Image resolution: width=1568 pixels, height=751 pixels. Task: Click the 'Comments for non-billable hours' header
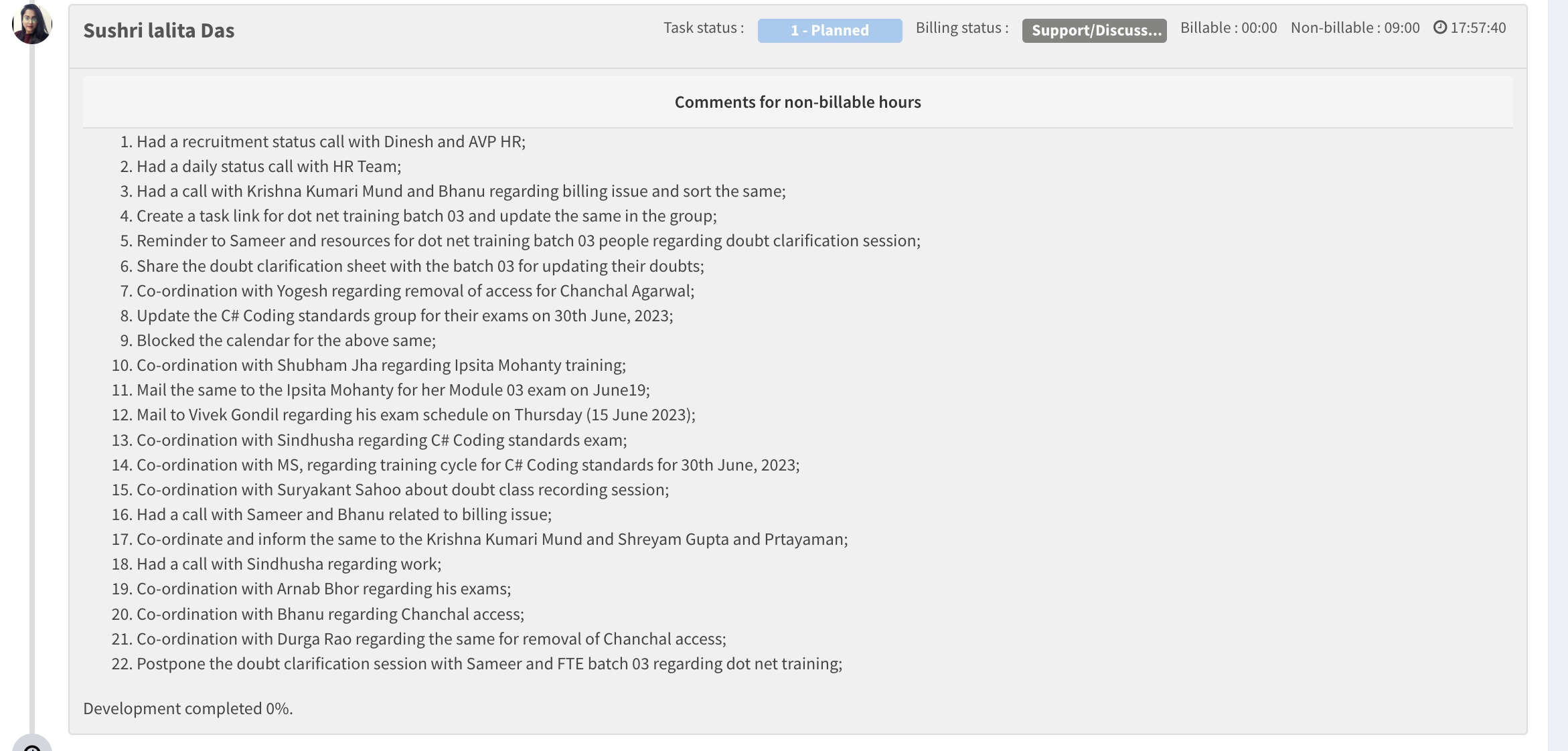point(797,102)
